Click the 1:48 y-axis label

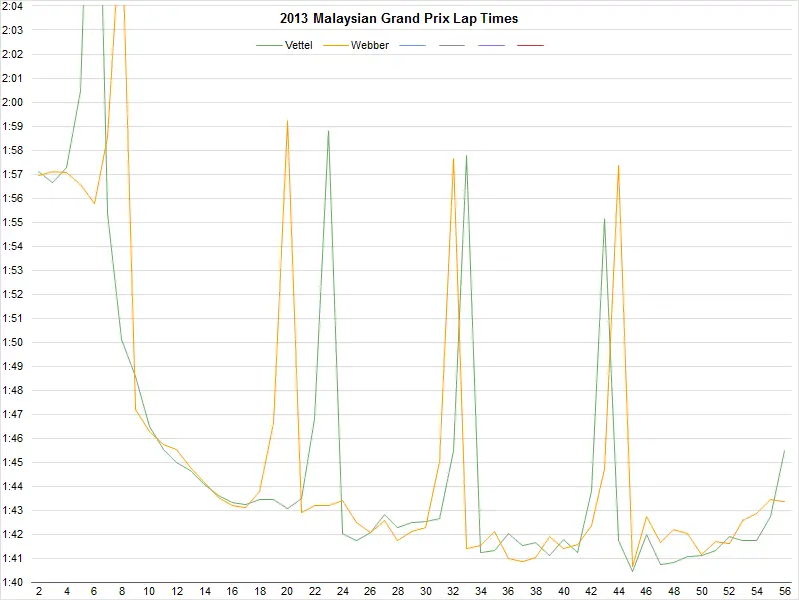coord(13,390)
